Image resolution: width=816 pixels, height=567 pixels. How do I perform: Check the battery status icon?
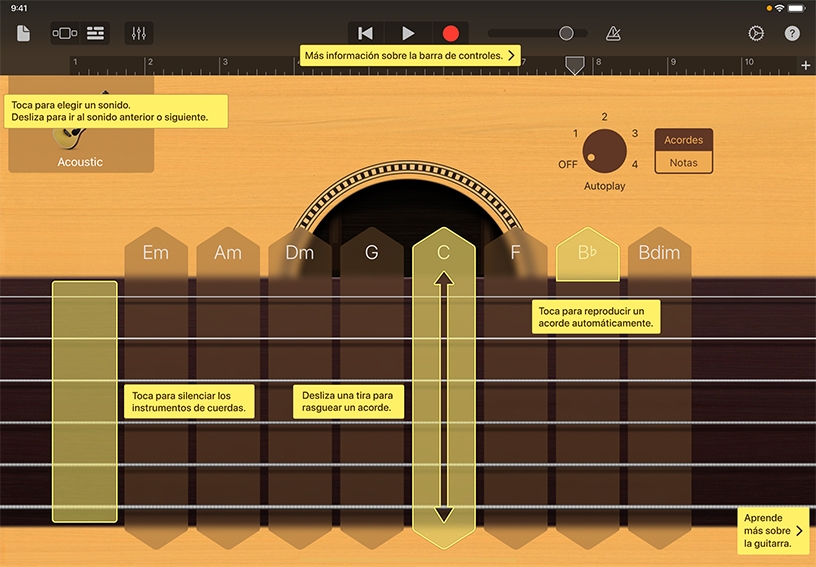tap(797, 8)
